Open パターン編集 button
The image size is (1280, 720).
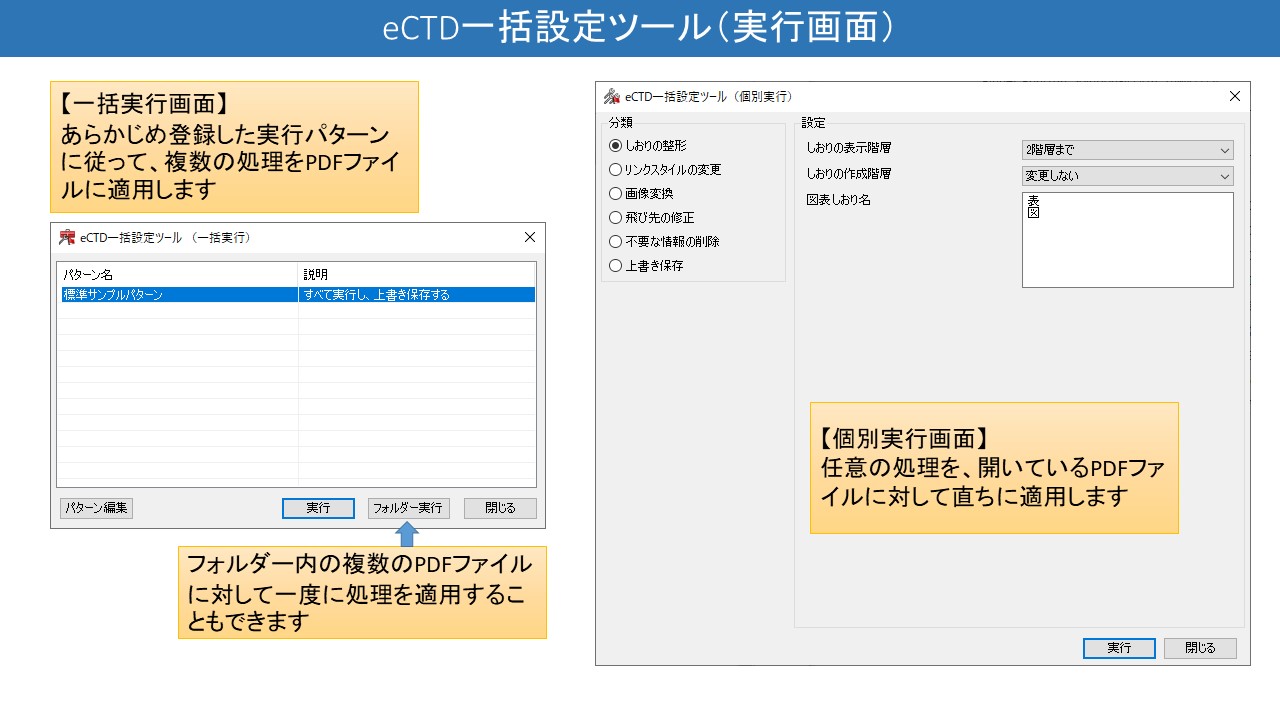(96, 508)
